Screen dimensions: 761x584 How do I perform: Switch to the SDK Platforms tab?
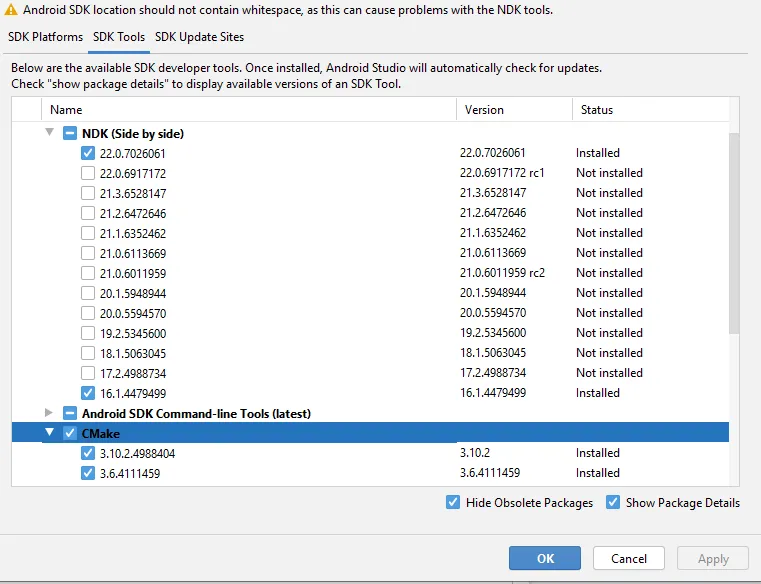[45, 37]
